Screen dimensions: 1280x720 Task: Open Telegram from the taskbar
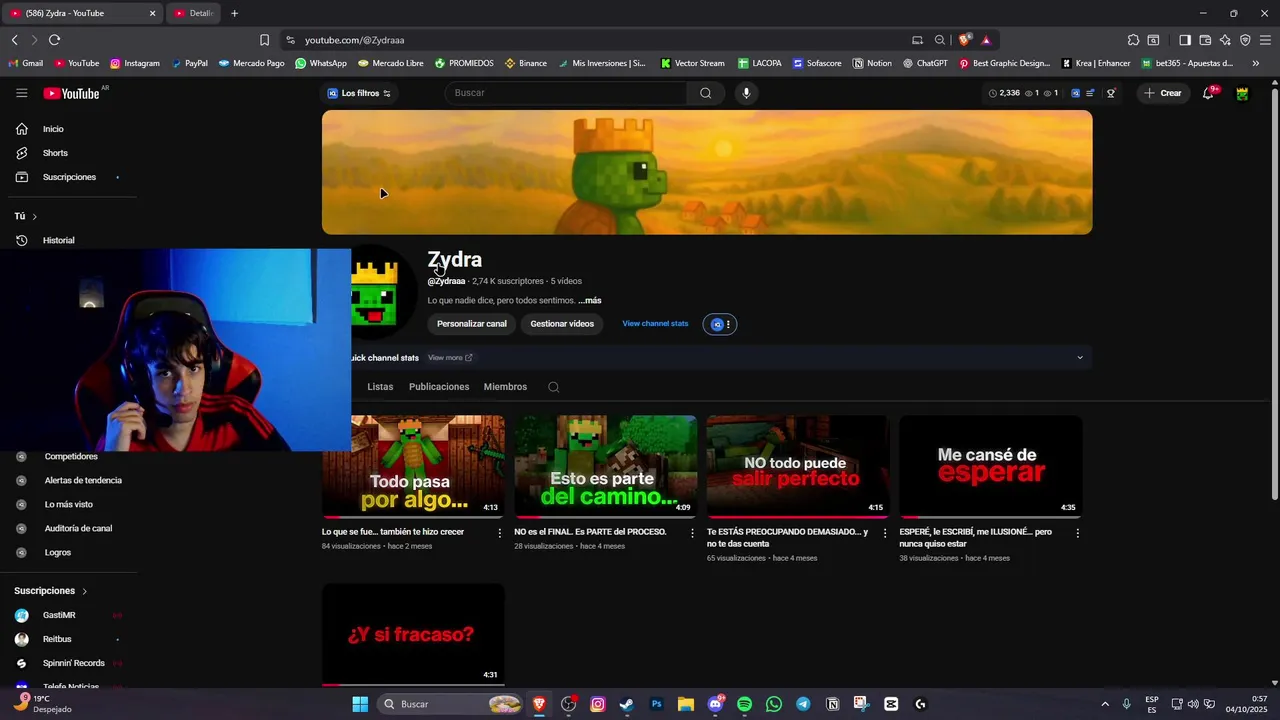[803, 704]
